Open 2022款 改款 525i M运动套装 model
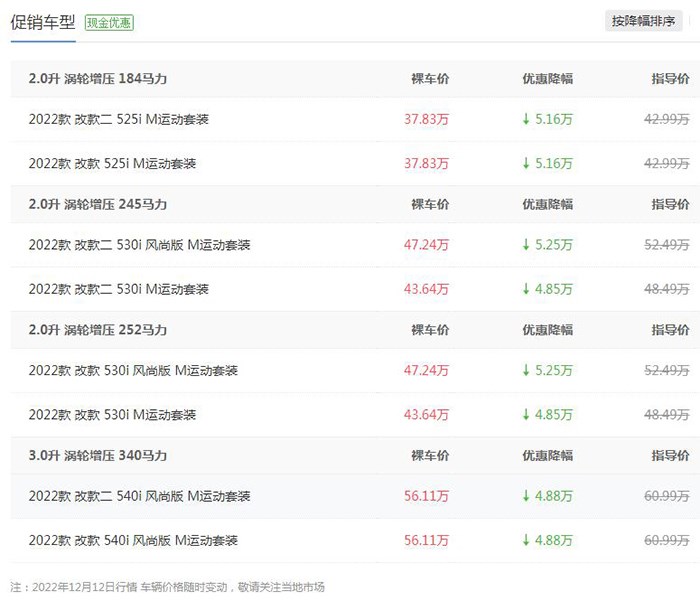 [x=112, y=163]
